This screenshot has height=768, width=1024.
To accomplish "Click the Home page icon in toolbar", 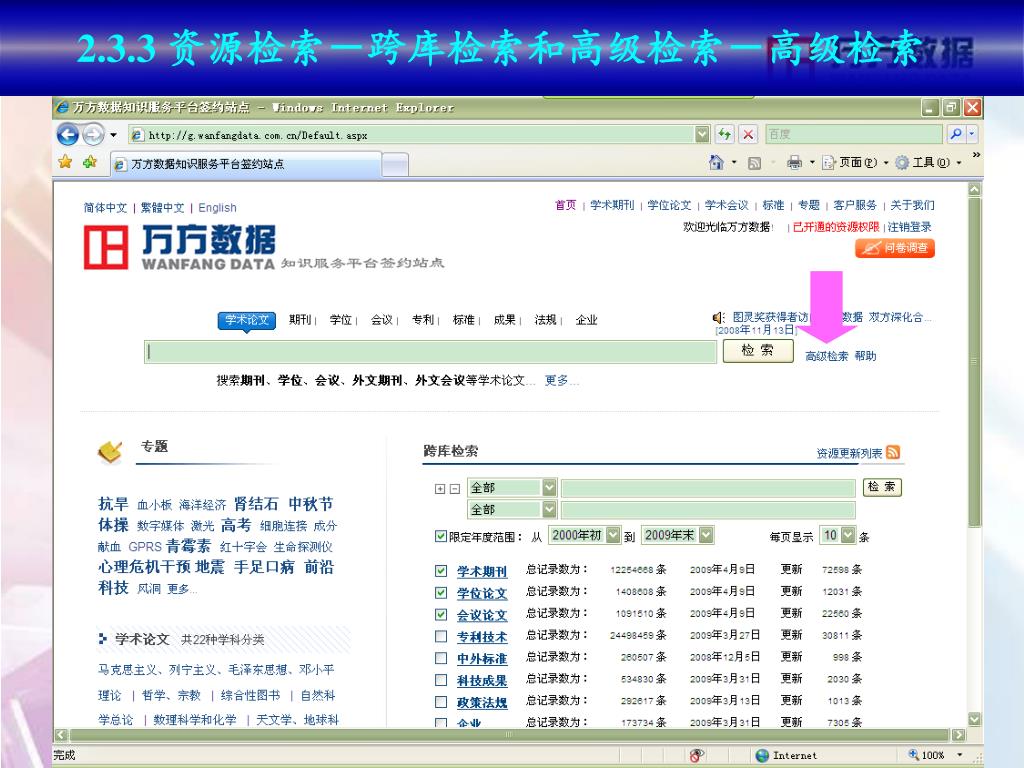I will [716, 162].
